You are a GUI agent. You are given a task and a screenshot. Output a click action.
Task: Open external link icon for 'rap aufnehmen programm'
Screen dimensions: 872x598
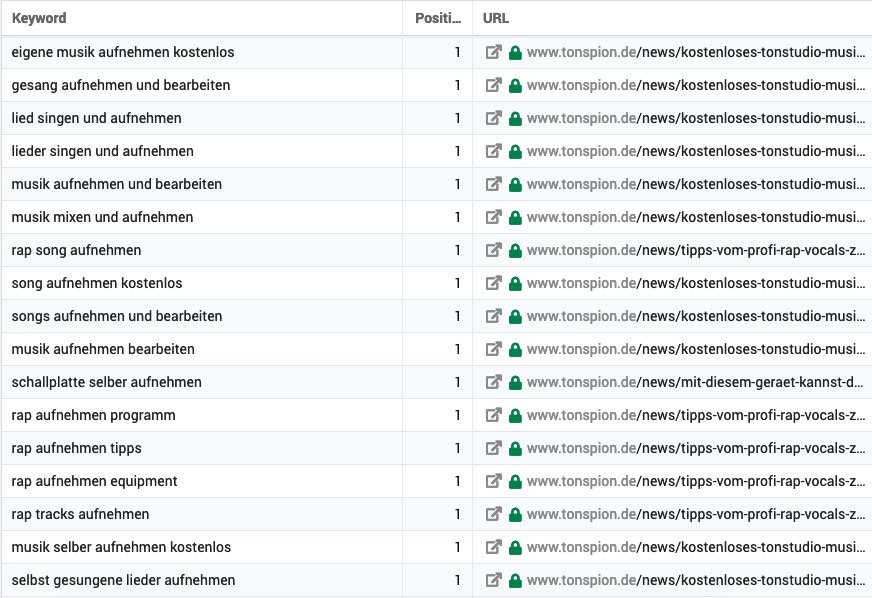pyautogui.click(x=493, y=415)
